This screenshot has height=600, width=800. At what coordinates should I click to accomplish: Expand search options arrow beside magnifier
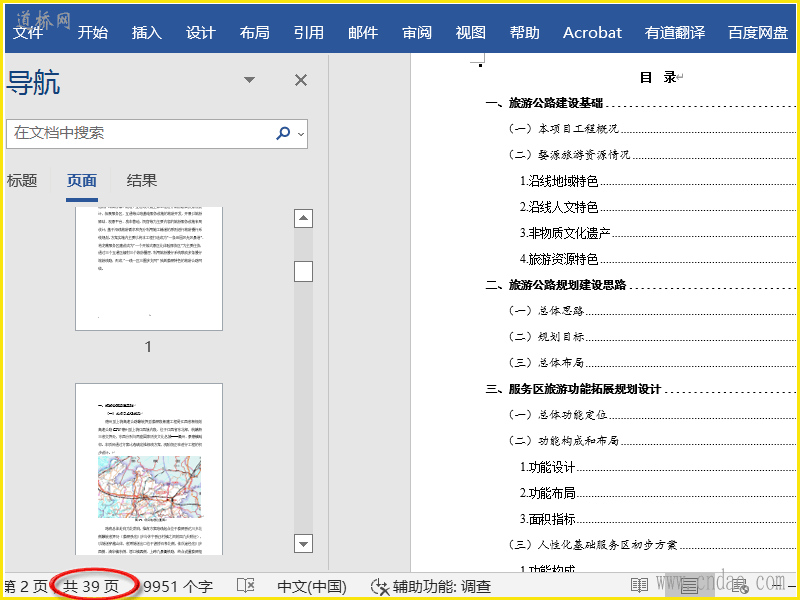point(301,134)
